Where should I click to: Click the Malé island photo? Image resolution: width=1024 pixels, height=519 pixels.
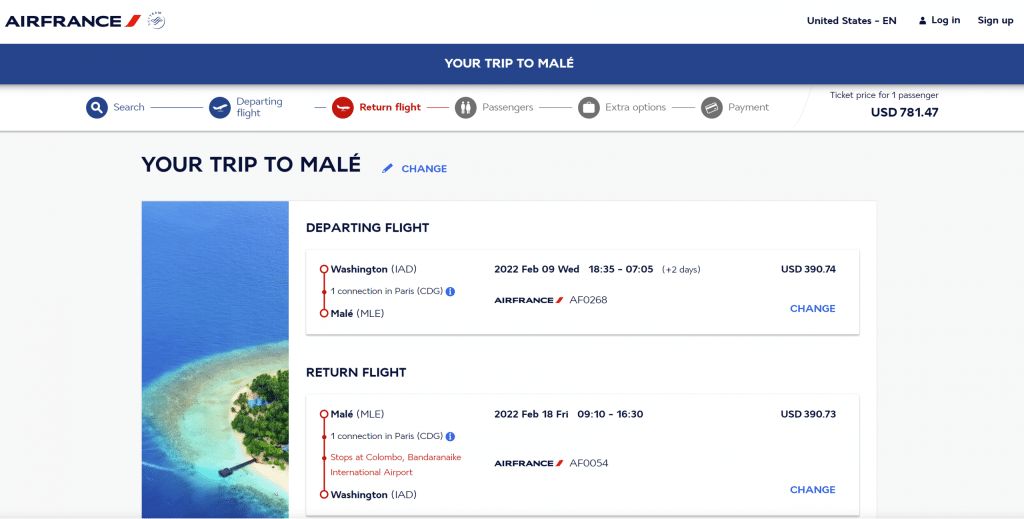[215, 360]
